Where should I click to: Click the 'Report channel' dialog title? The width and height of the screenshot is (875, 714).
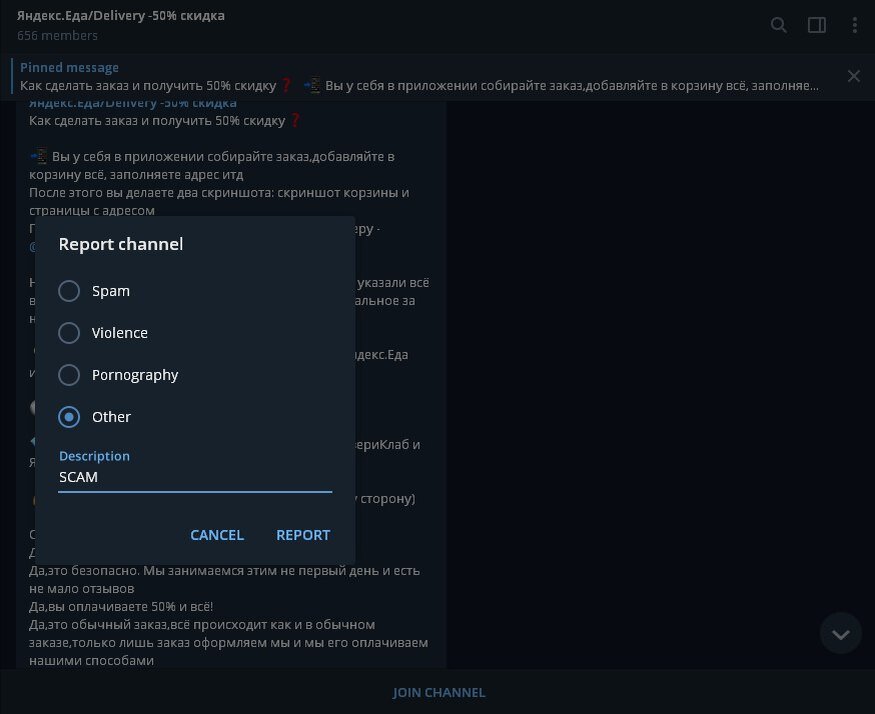pyautogui.click(x=121, y=244)
